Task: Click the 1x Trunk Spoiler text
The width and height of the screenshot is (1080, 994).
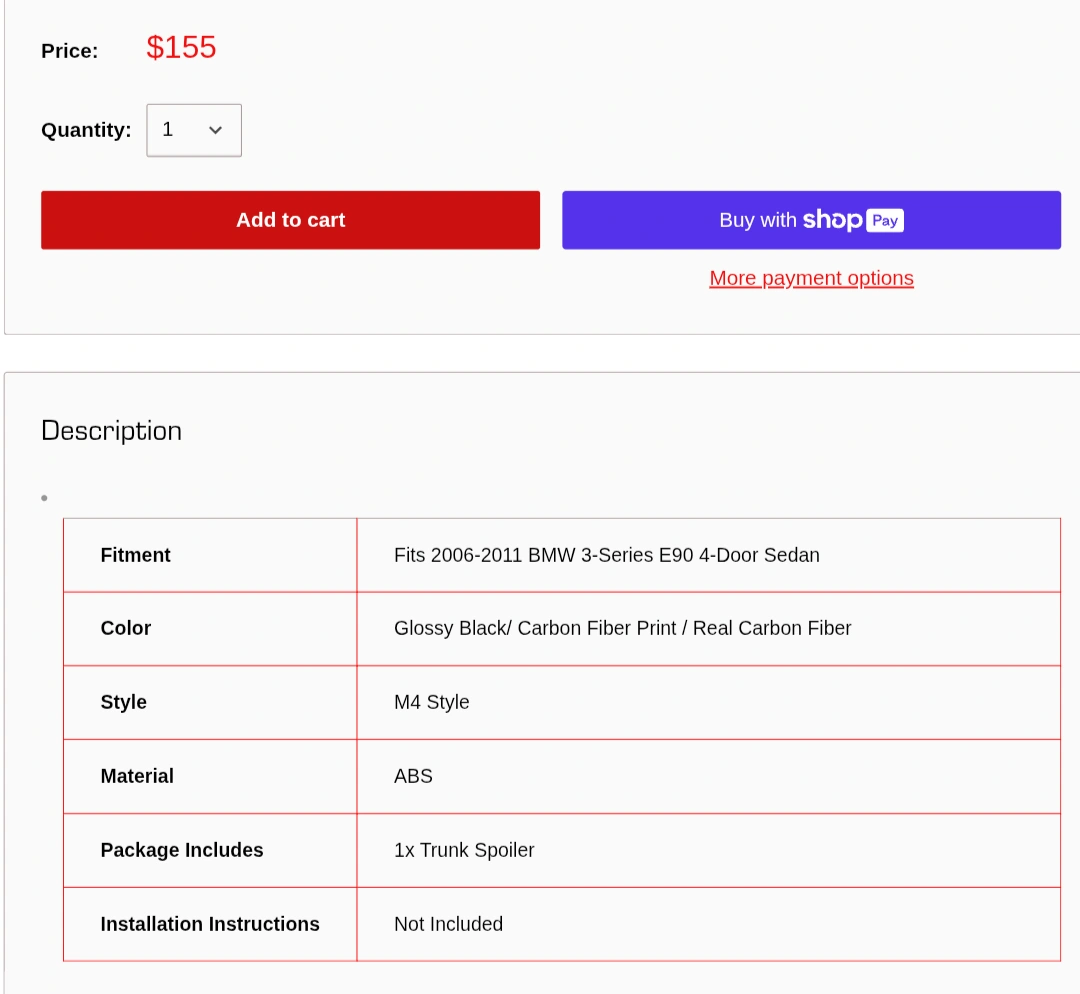Action: [464, 850]
